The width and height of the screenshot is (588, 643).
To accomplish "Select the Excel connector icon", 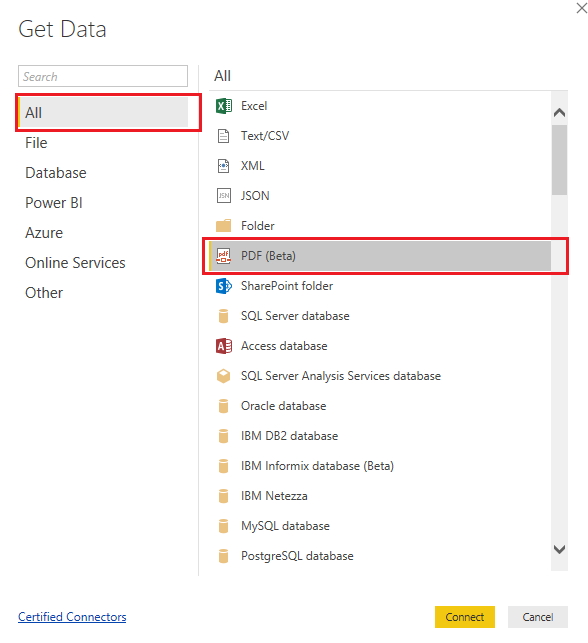I will pyautogui.click(x=223, y=106).
